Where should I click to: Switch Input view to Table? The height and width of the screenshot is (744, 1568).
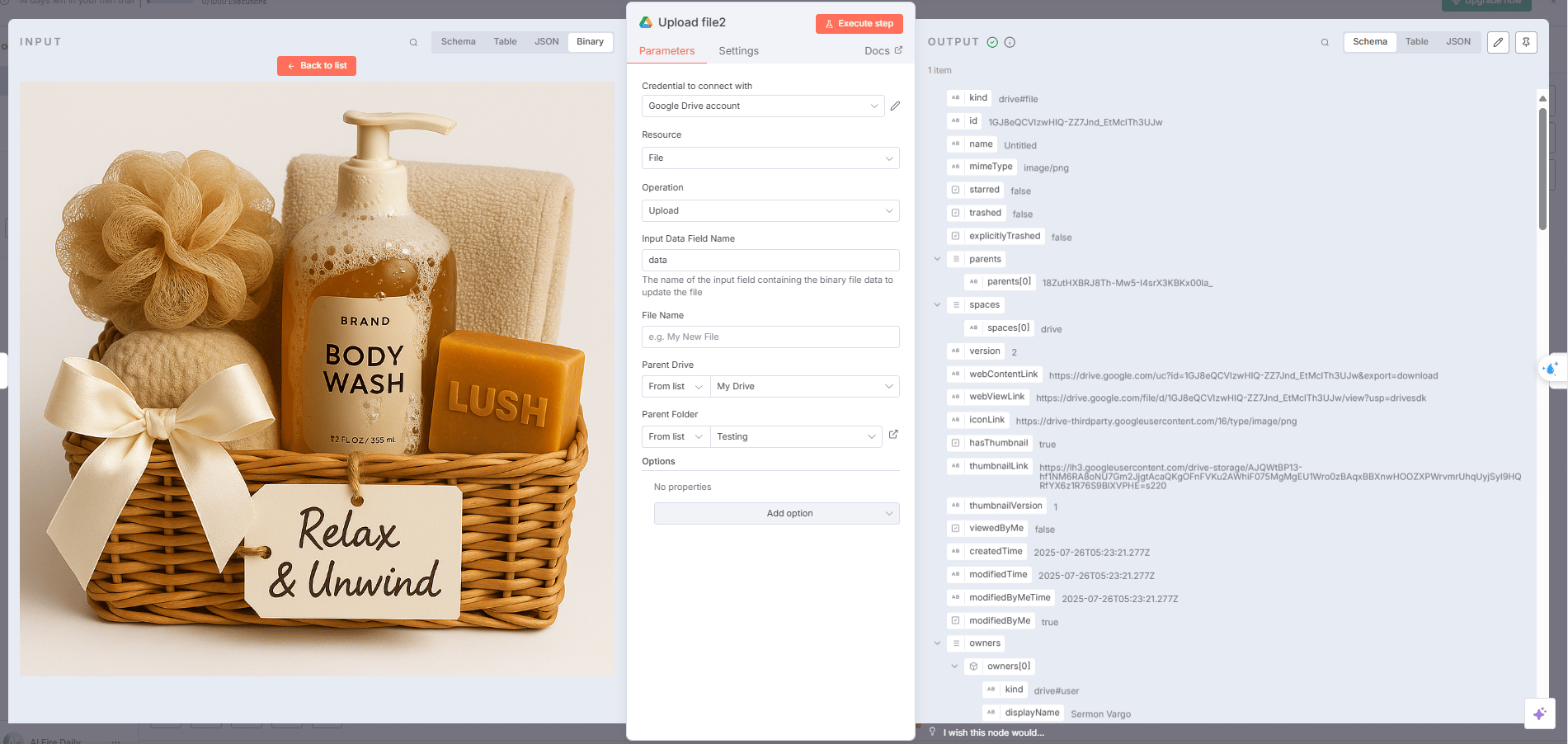click(505, 42)
